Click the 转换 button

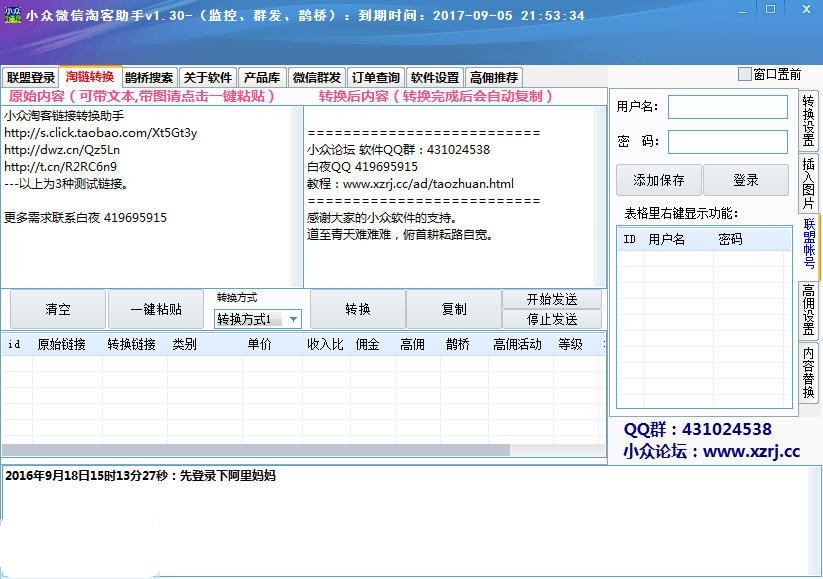point(358,309)
